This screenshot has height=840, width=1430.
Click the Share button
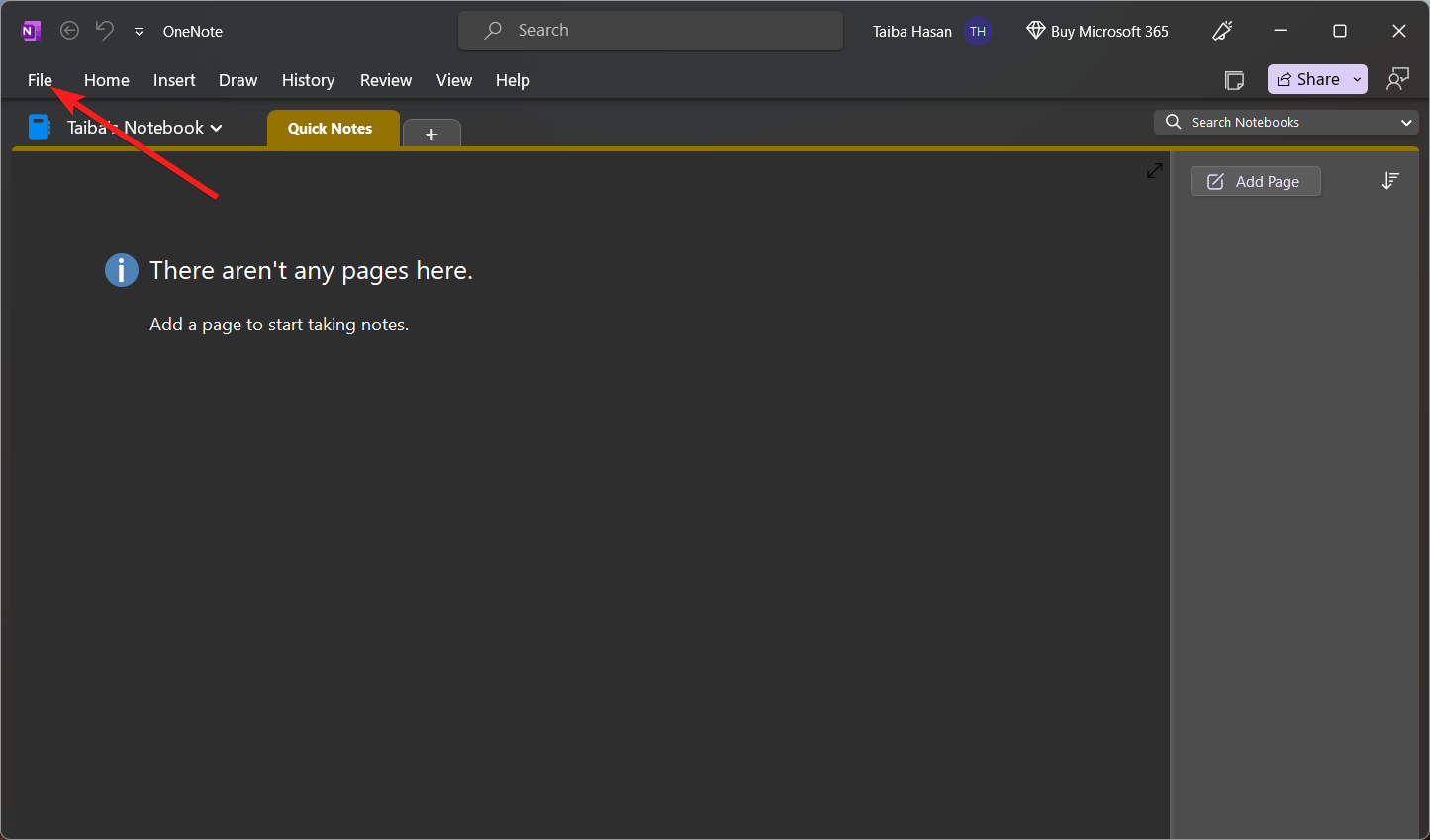point(1308,79)
